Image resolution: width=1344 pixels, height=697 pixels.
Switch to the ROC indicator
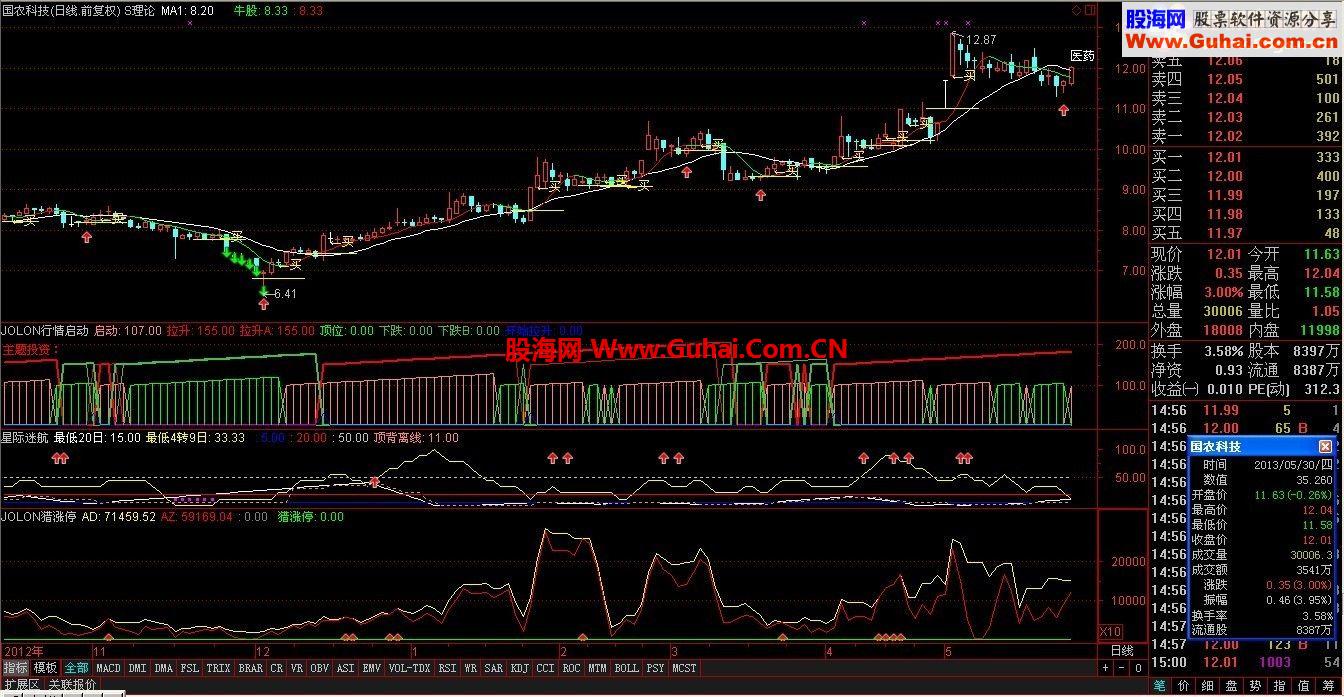pyautogui.click(x=572, y=667)
